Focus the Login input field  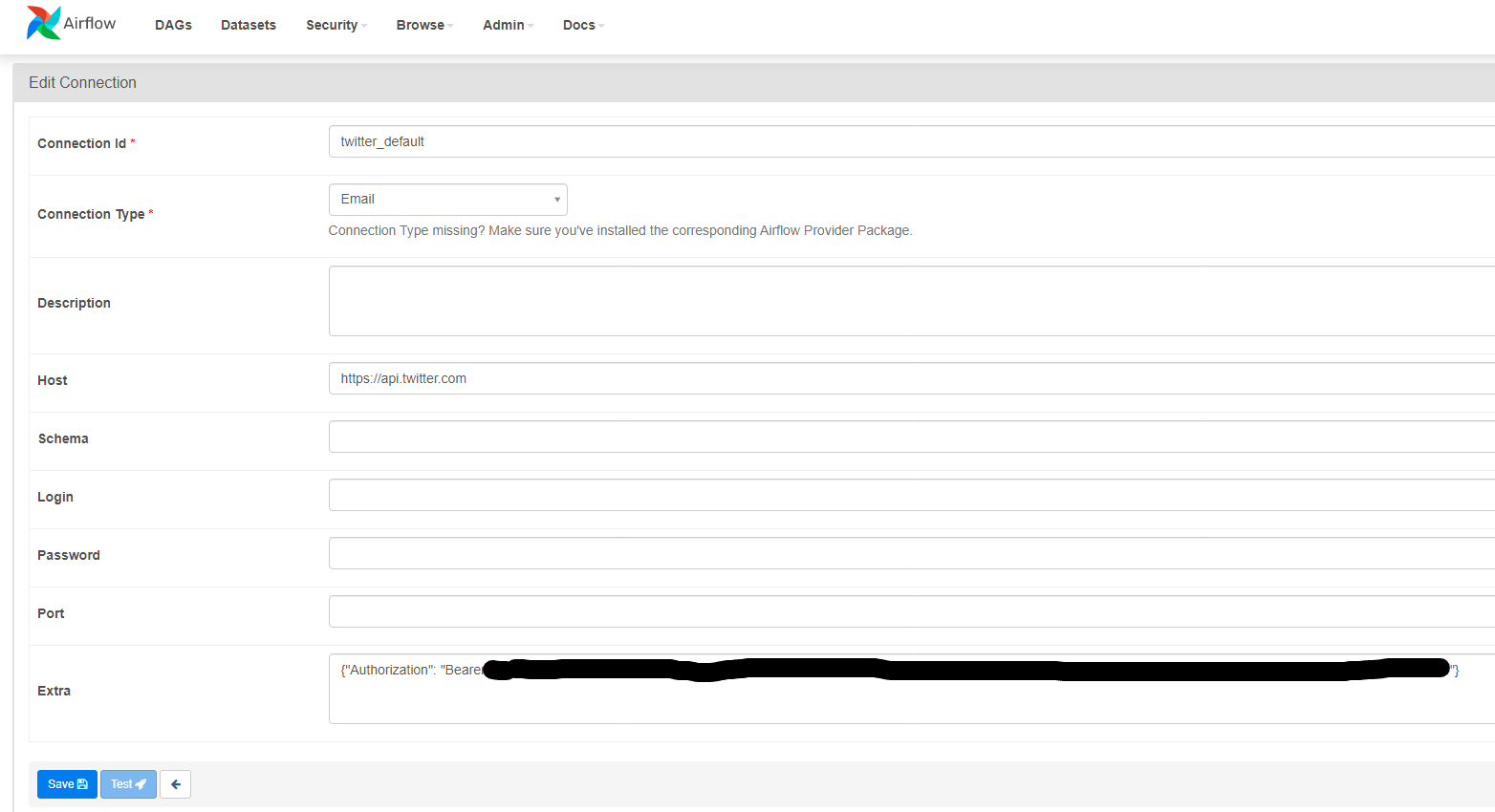[912, 495]
